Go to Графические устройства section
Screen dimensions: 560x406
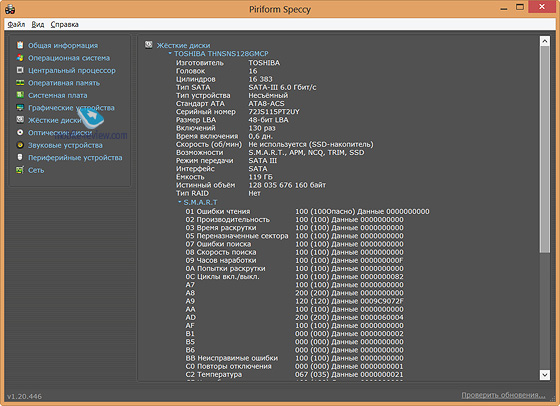coord(71,107)
